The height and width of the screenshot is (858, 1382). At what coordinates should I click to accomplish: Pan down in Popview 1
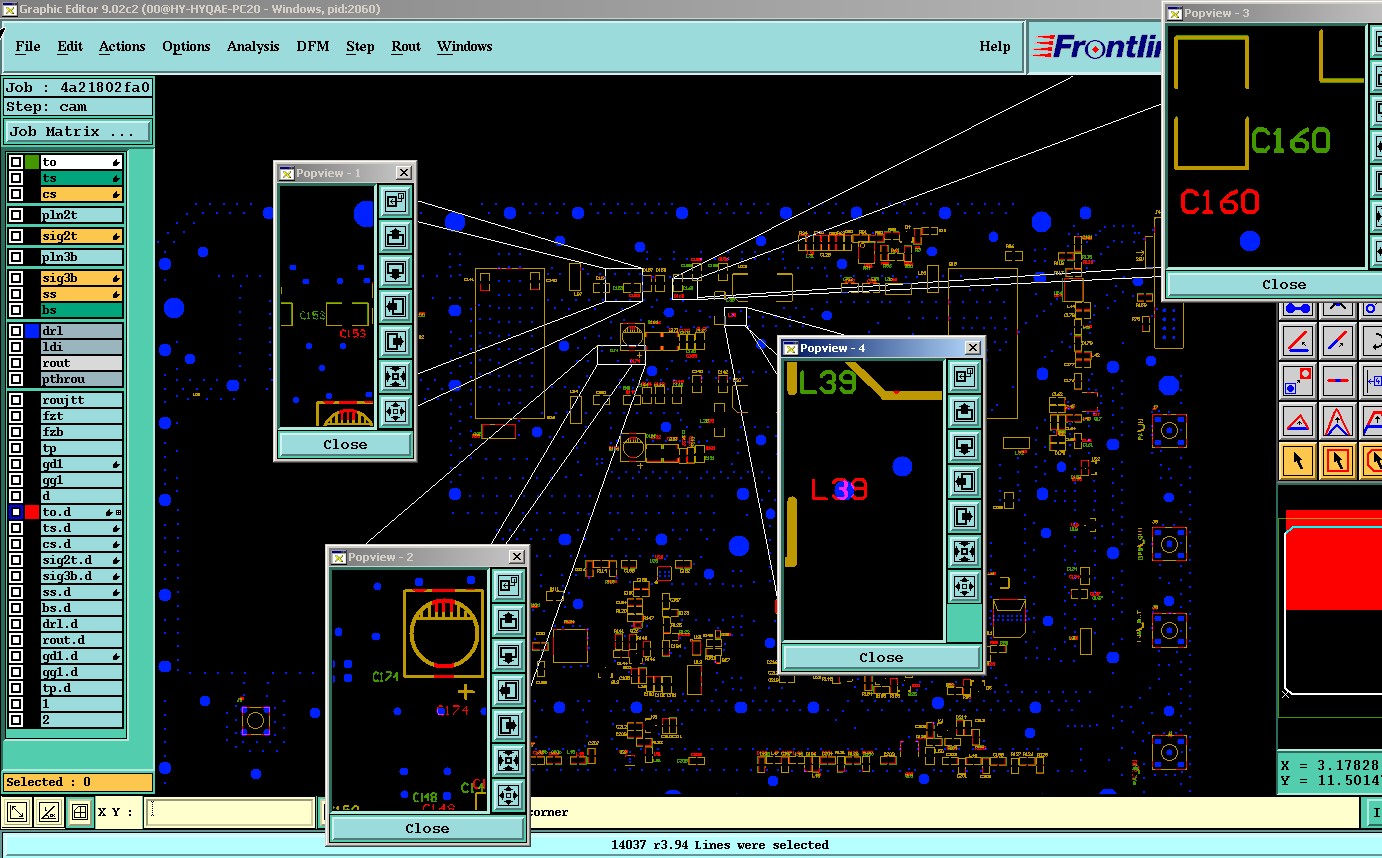click(x=395, y=271)
